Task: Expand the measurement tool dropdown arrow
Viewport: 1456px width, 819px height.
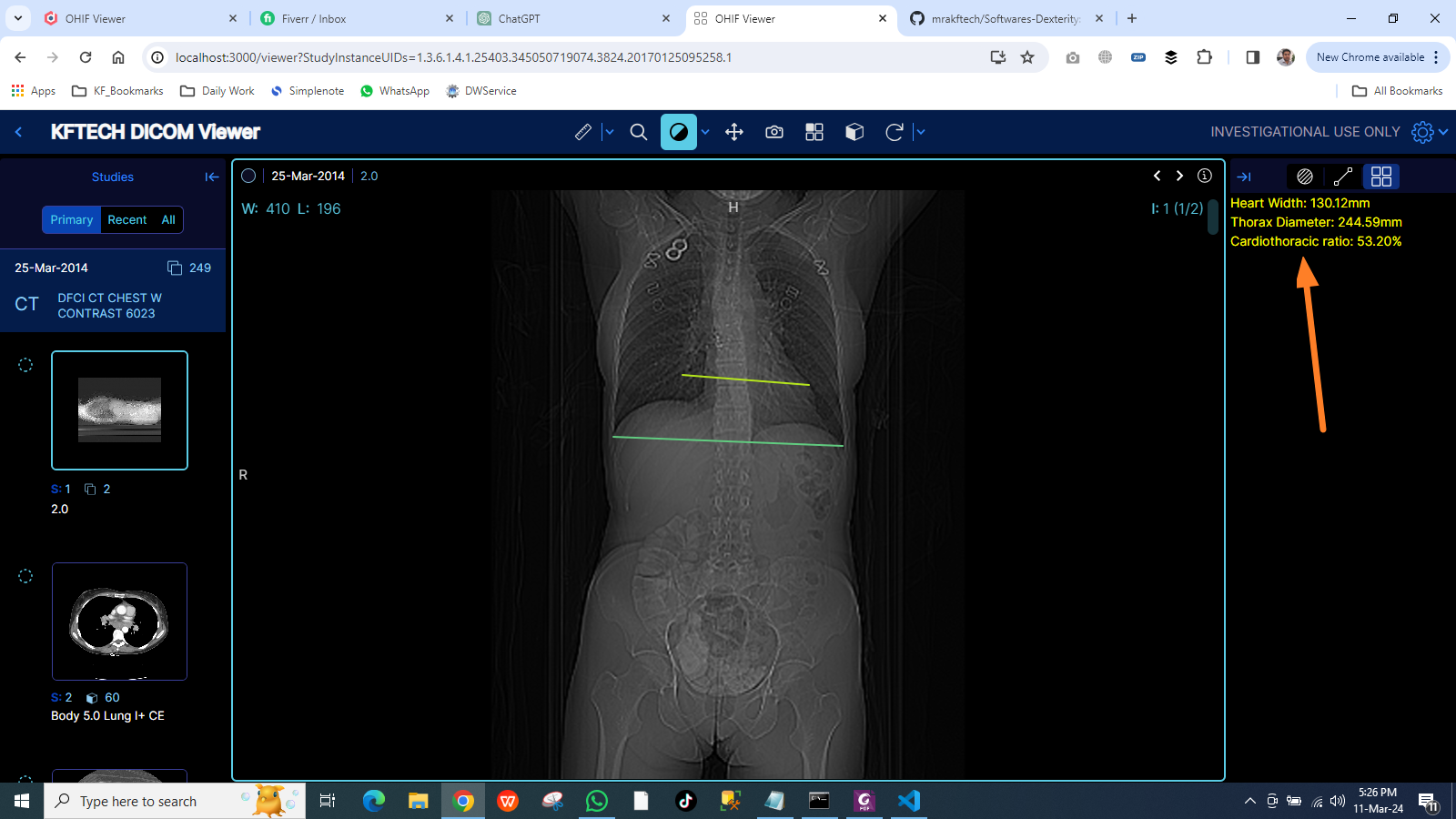Action: click(608, 132)
